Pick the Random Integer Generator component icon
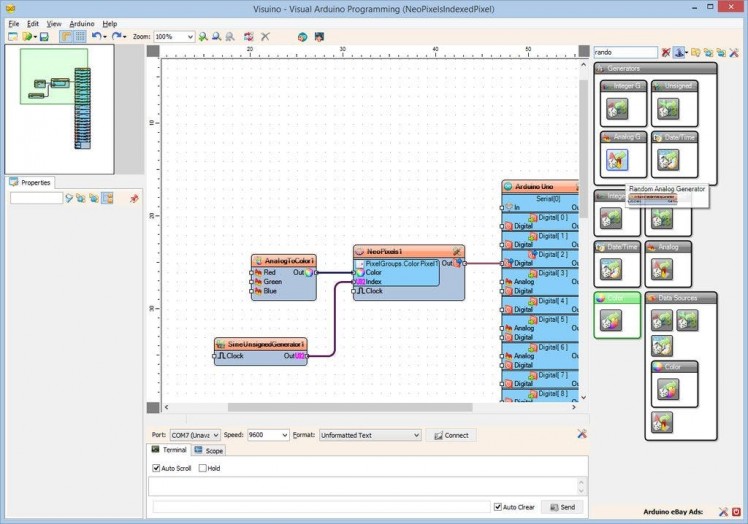 point(617,108)
